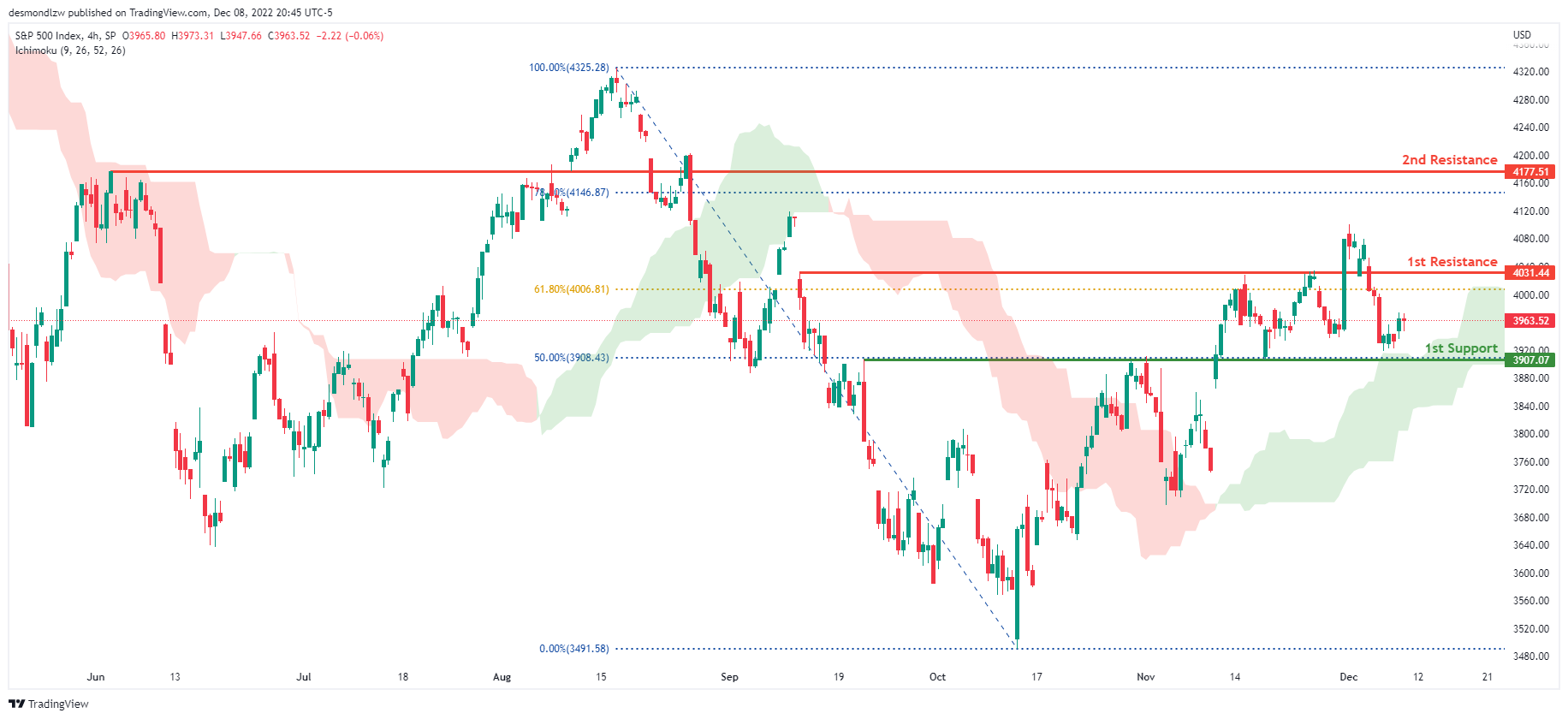The image size is (1568, 719).
Task: Click the Oct label on the time axis
Action: tap(938, 677)
